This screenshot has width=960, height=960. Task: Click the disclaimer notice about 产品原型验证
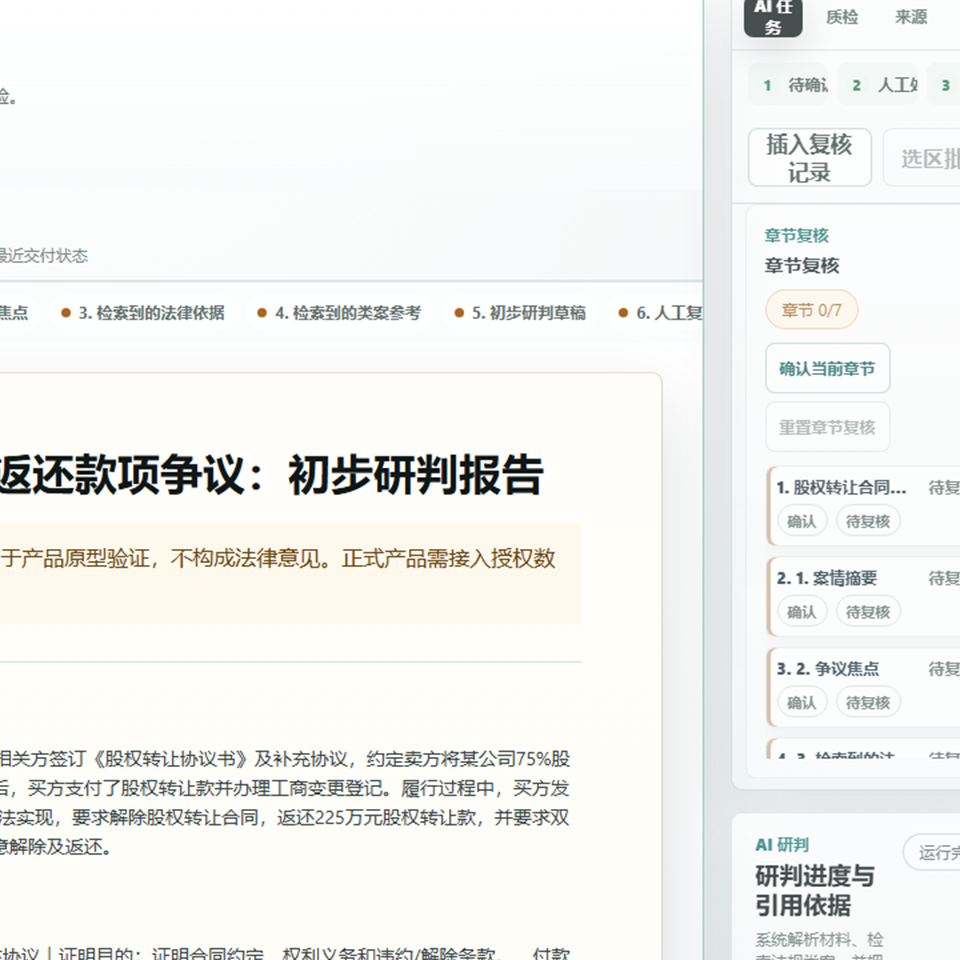[x=290, y=574]
